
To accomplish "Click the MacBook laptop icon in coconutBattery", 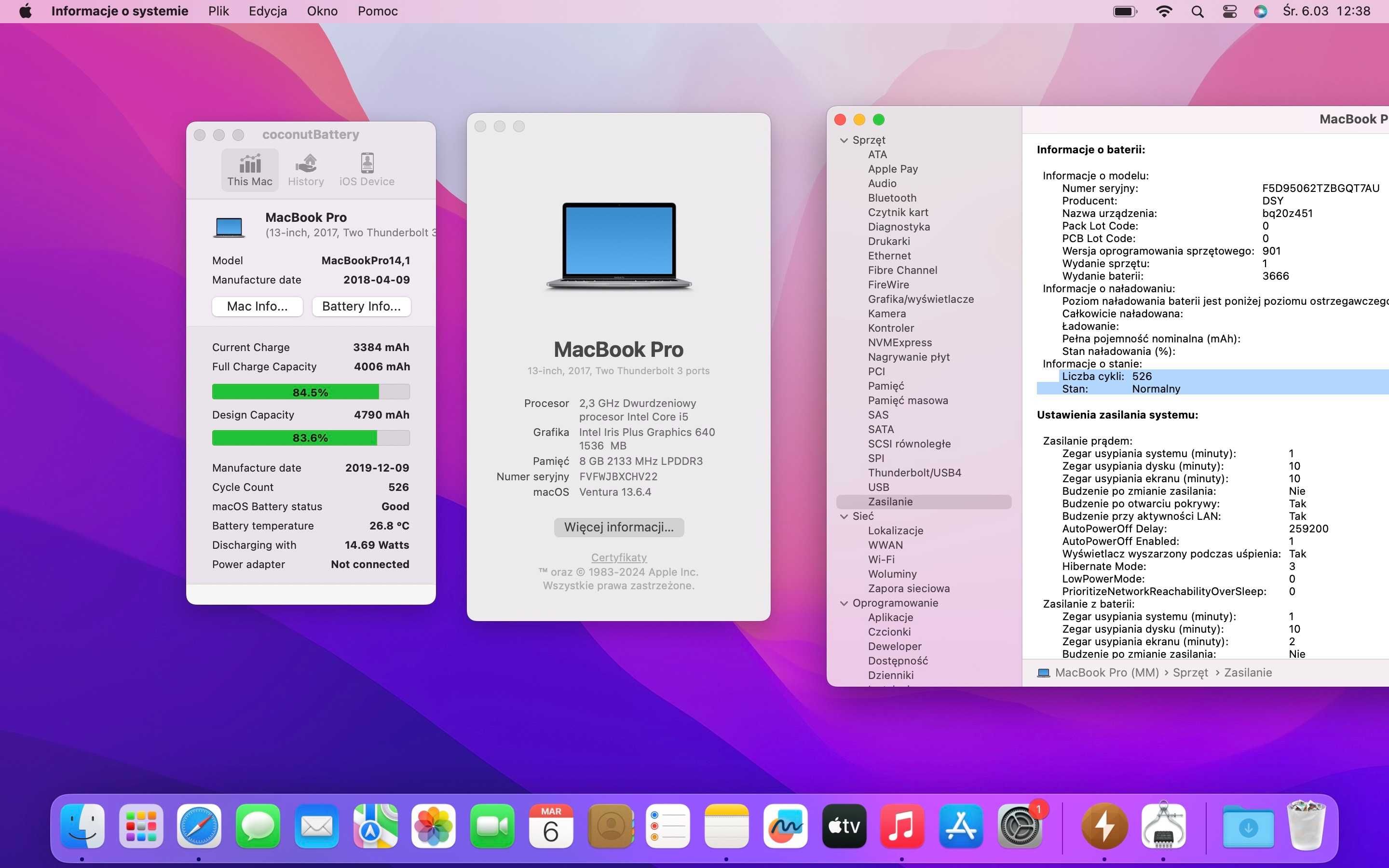I will [229, 227].
